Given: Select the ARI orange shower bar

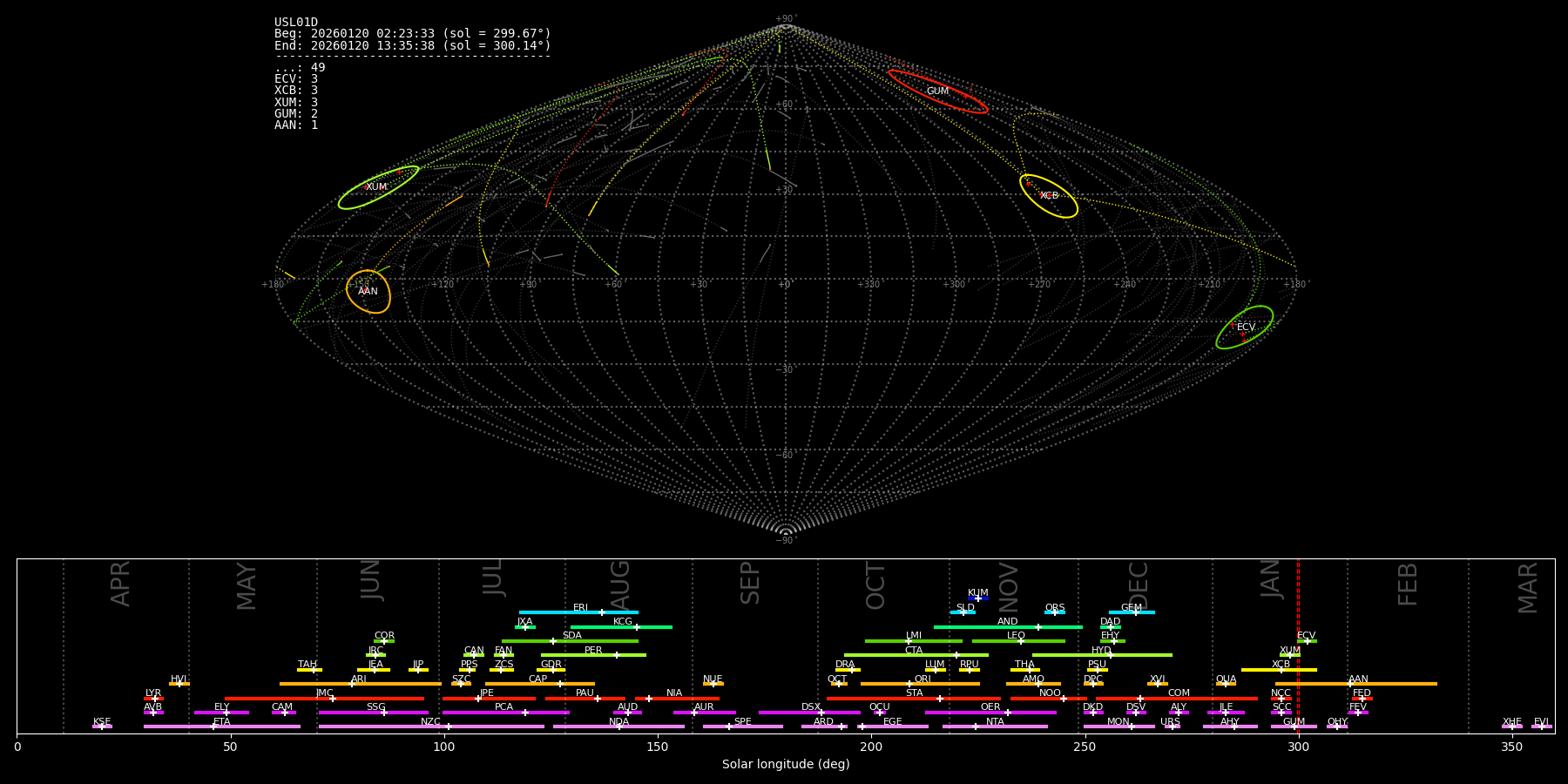Looking at the screenshot, I should (361, 684).
